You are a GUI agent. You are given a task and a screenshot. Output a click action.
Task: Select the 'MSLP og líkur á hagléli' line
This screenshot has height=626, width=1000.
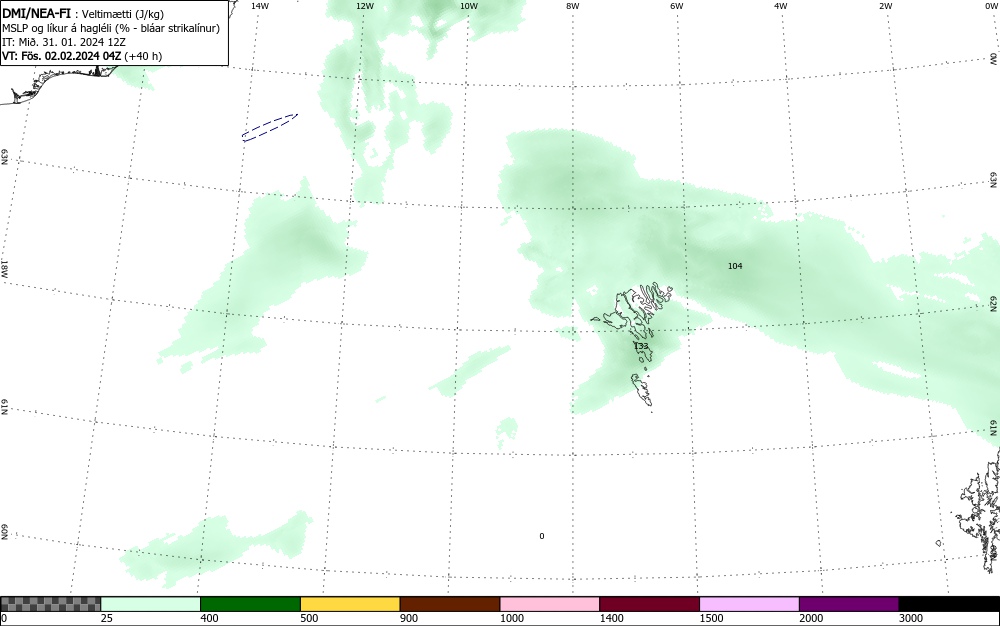point(111,28)
